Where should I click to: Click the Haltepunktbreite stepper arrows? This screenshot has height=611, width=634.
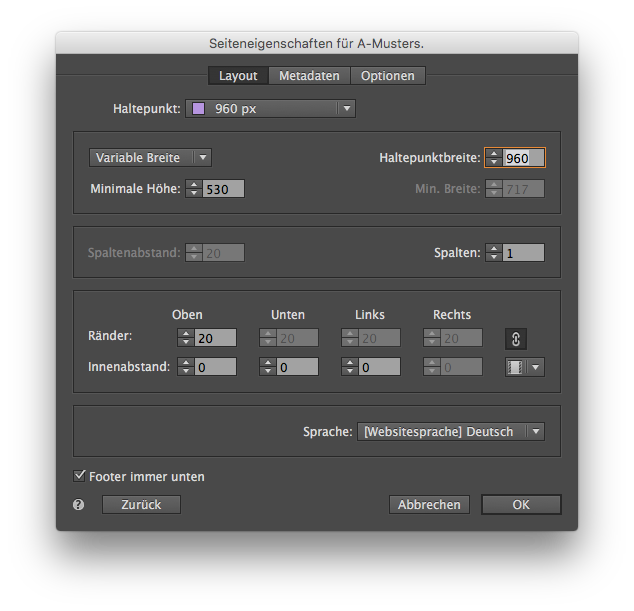click(x=494, y=158)
